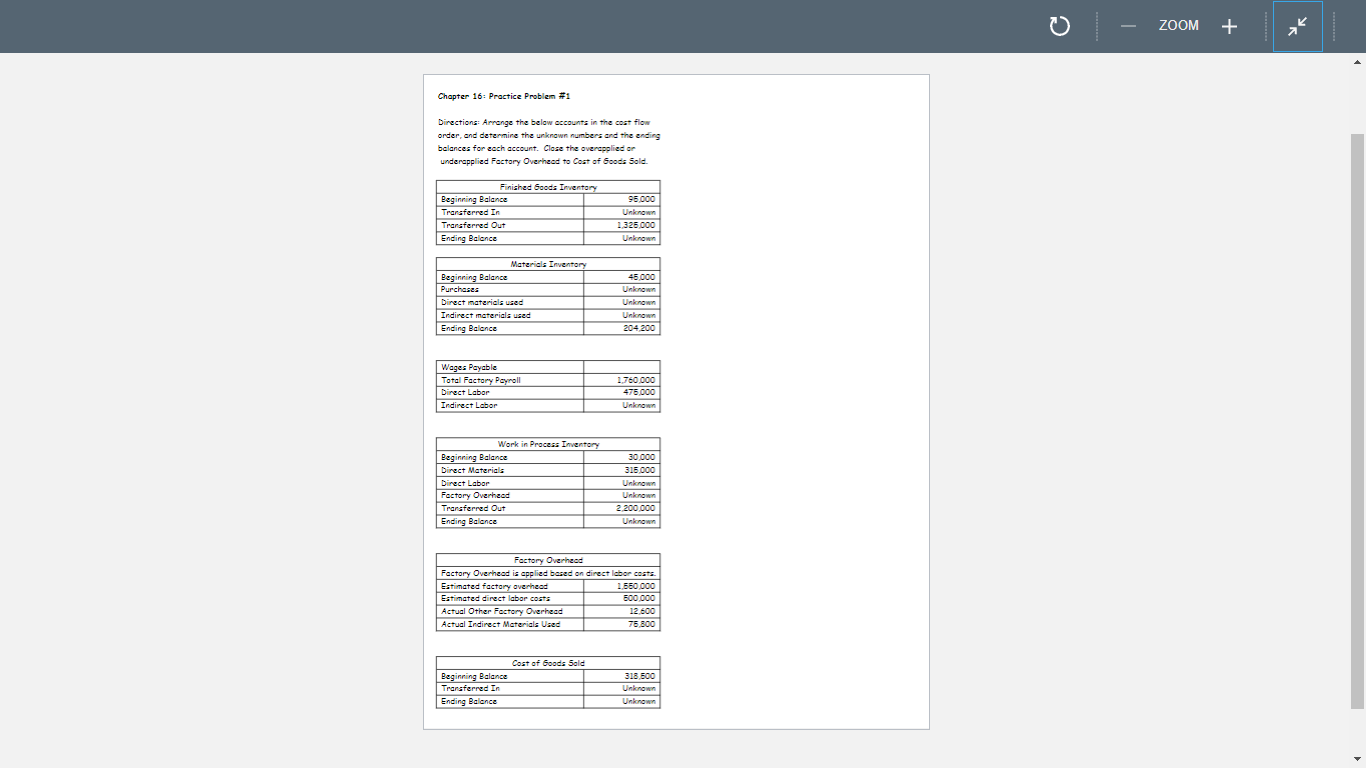This screenshot has width=1366, height=768.
Task: Select the Beginning Balance 318,500 cell
Action: (x=638, y=675)
